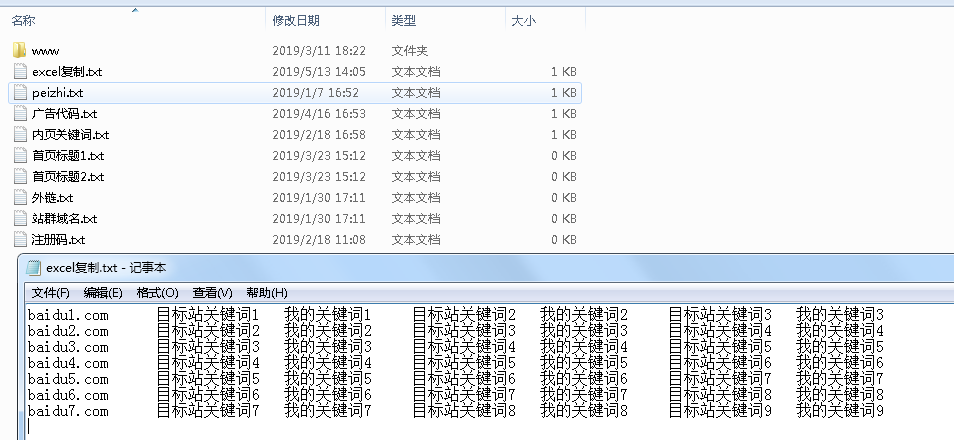Open the 文件(F) menu in Notepad
The width and height of the screenshot is (954, 440).
click(50, 293)
